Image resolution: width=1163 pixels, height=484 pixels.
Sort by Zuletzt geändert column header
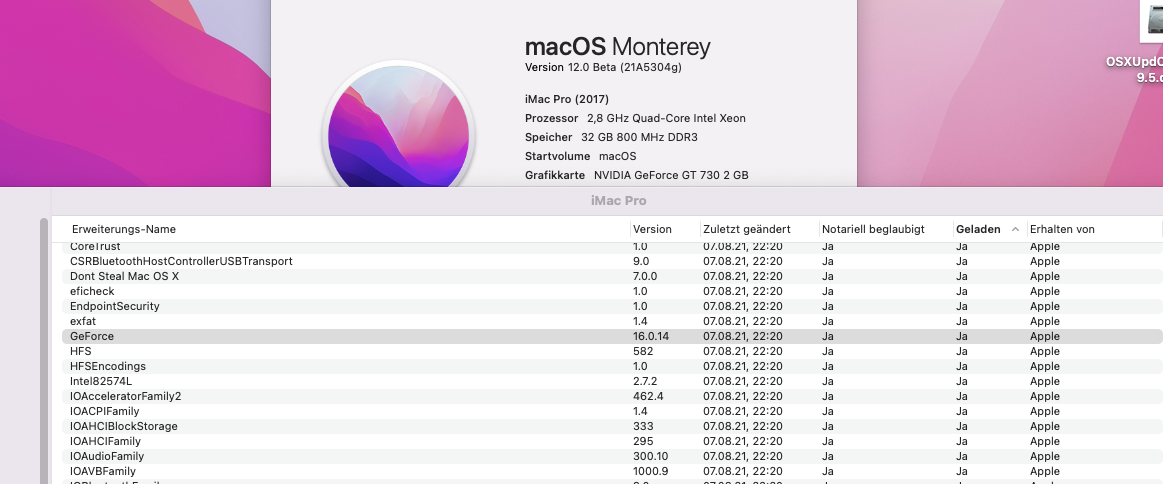tap(747, 229)
